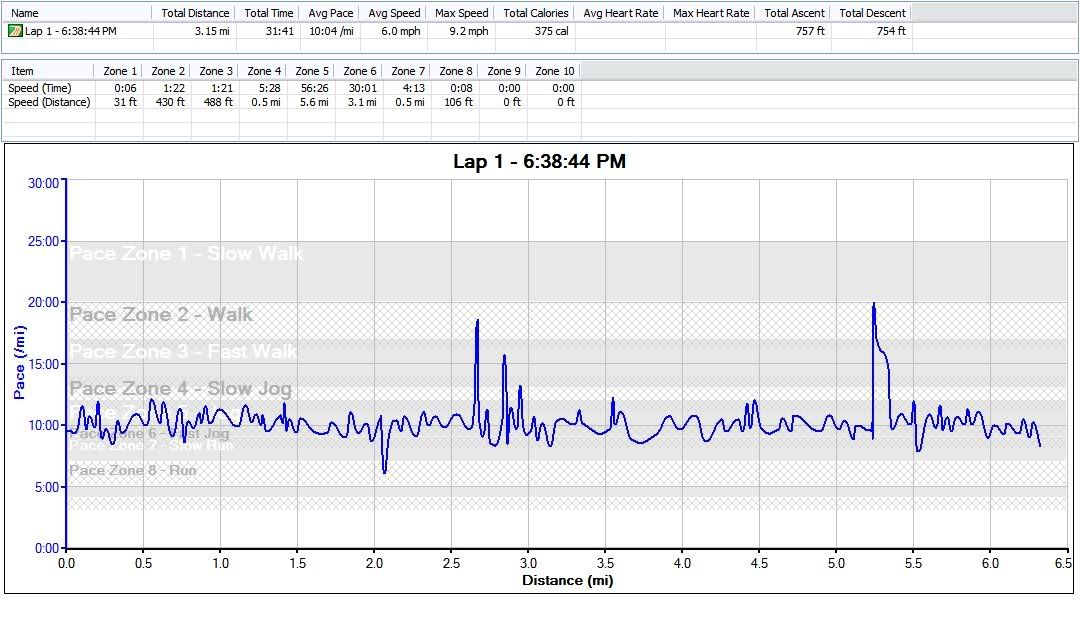1080x638 pixels.
Task: Click the Total Ascent column header
Action: click(x=794, y=13)
